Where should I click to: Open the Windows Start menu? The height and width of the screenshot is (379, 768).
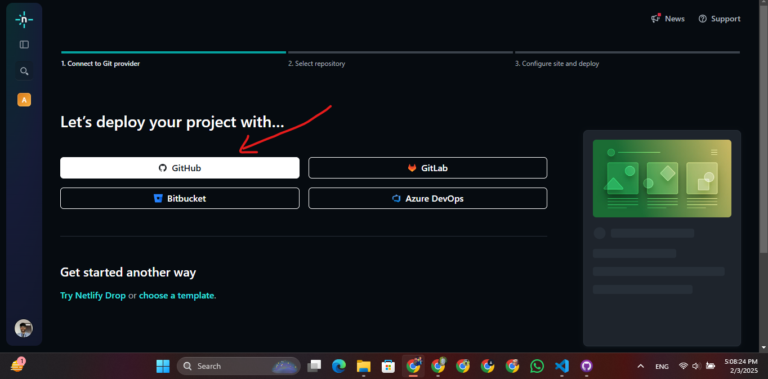pos(163,366)
